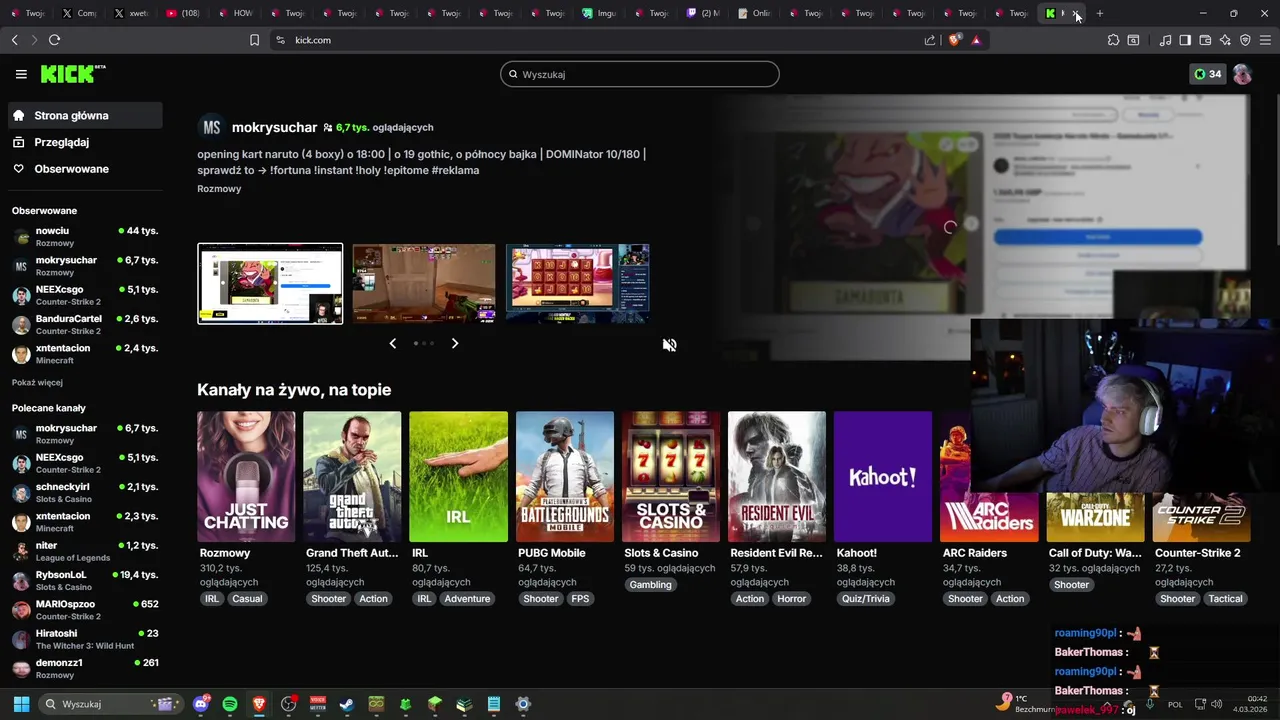Image resolution: width=1280 pixels, height=720 pixels.
Task: Open Brave Shields lion icon
Action: click(954, 40)
